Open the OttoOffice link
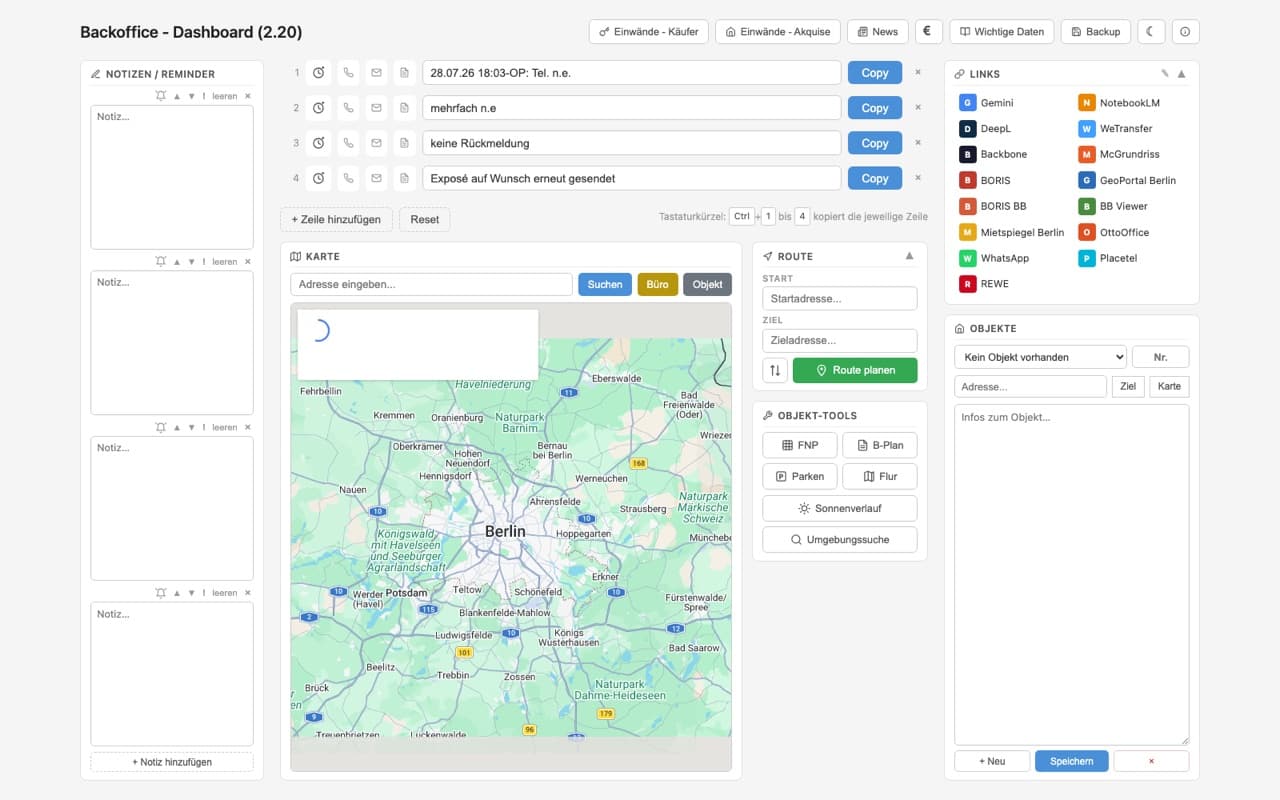The image size is (1280, 800). pos(1114,232)
